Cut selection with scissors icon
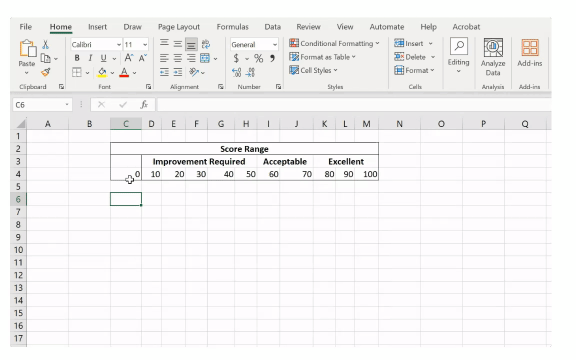 click(x=46, y=44)
